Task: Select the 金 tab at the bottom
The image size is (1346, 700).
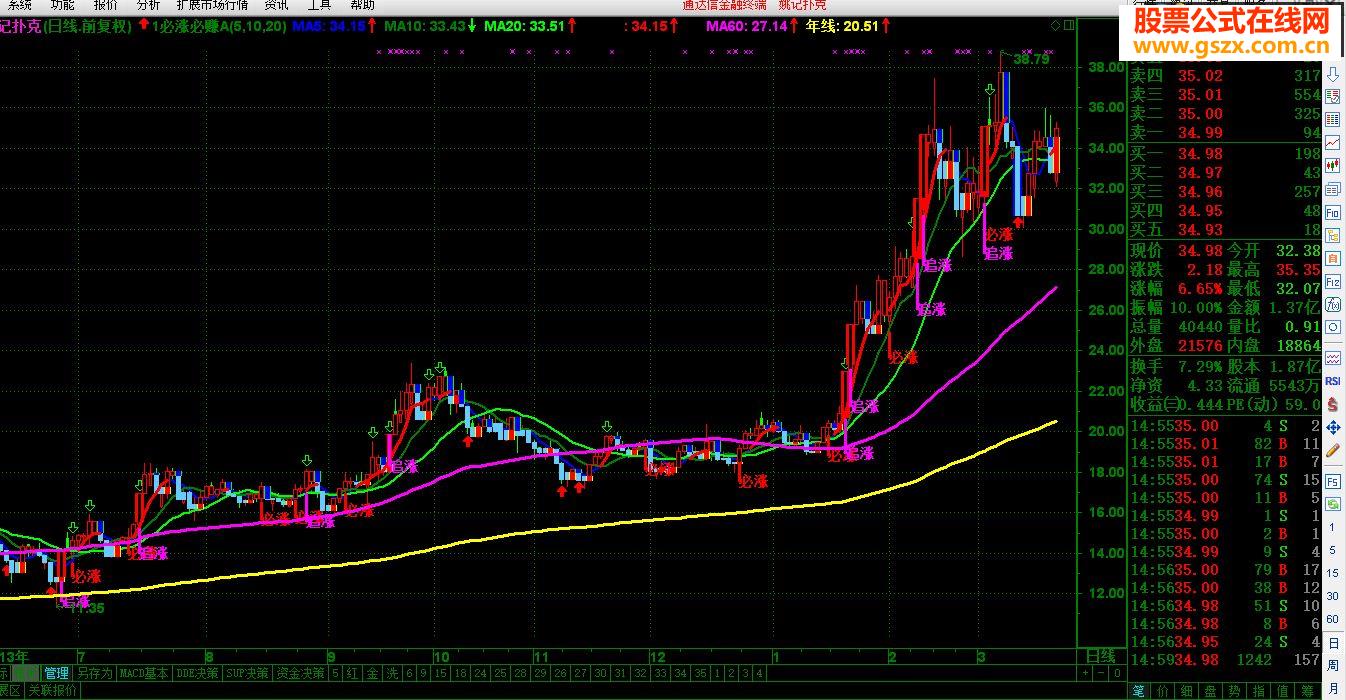Action: click(x=373, y=674)
